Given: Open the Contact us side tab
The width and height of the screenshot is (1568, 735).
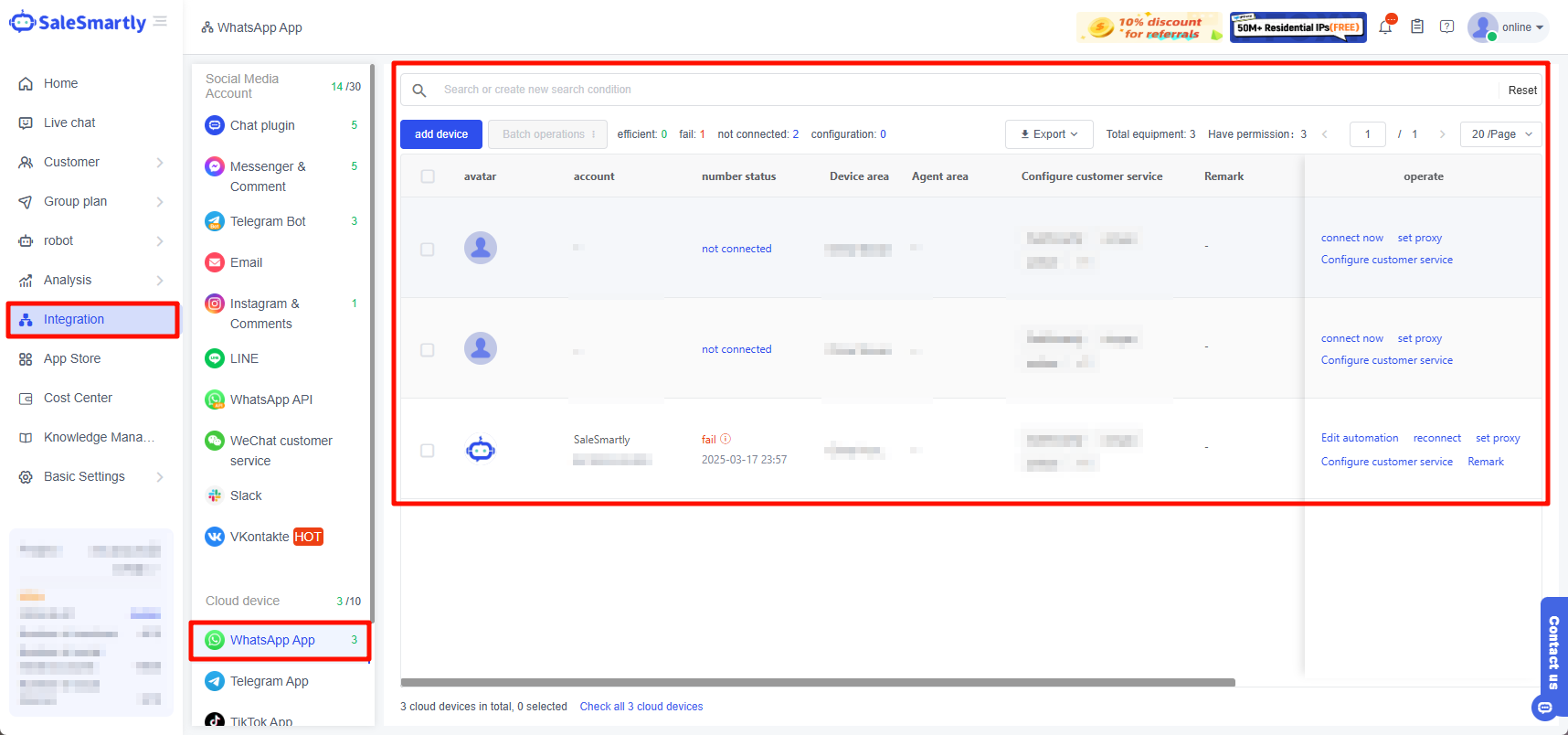Looking at the screenshot, I should click(x=1553, y=654).
